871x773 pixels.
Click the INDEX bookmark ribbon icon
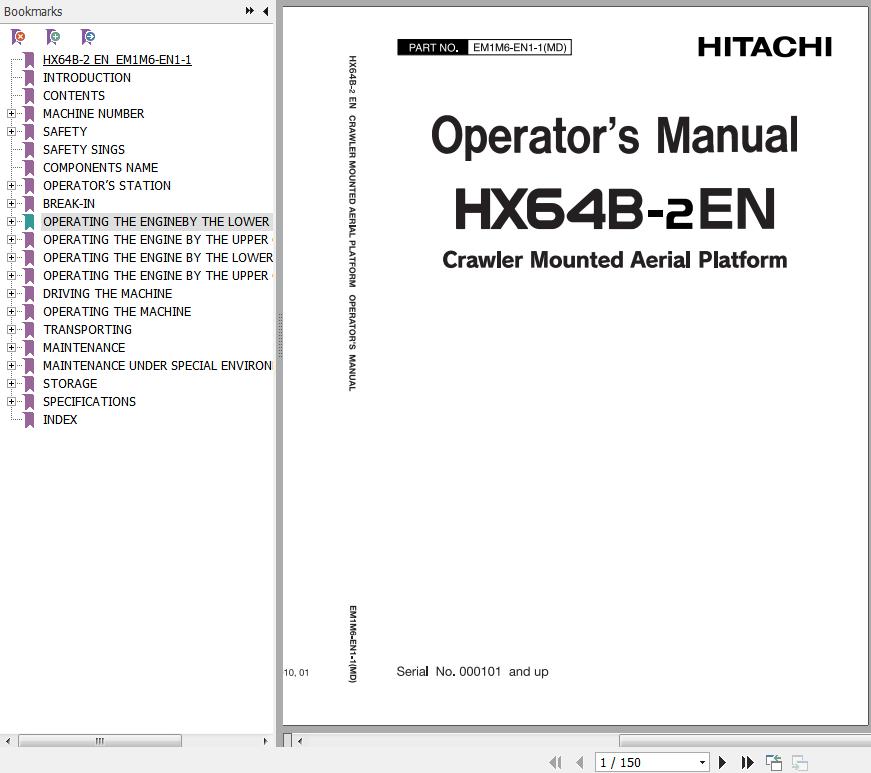tap(29, 419)
